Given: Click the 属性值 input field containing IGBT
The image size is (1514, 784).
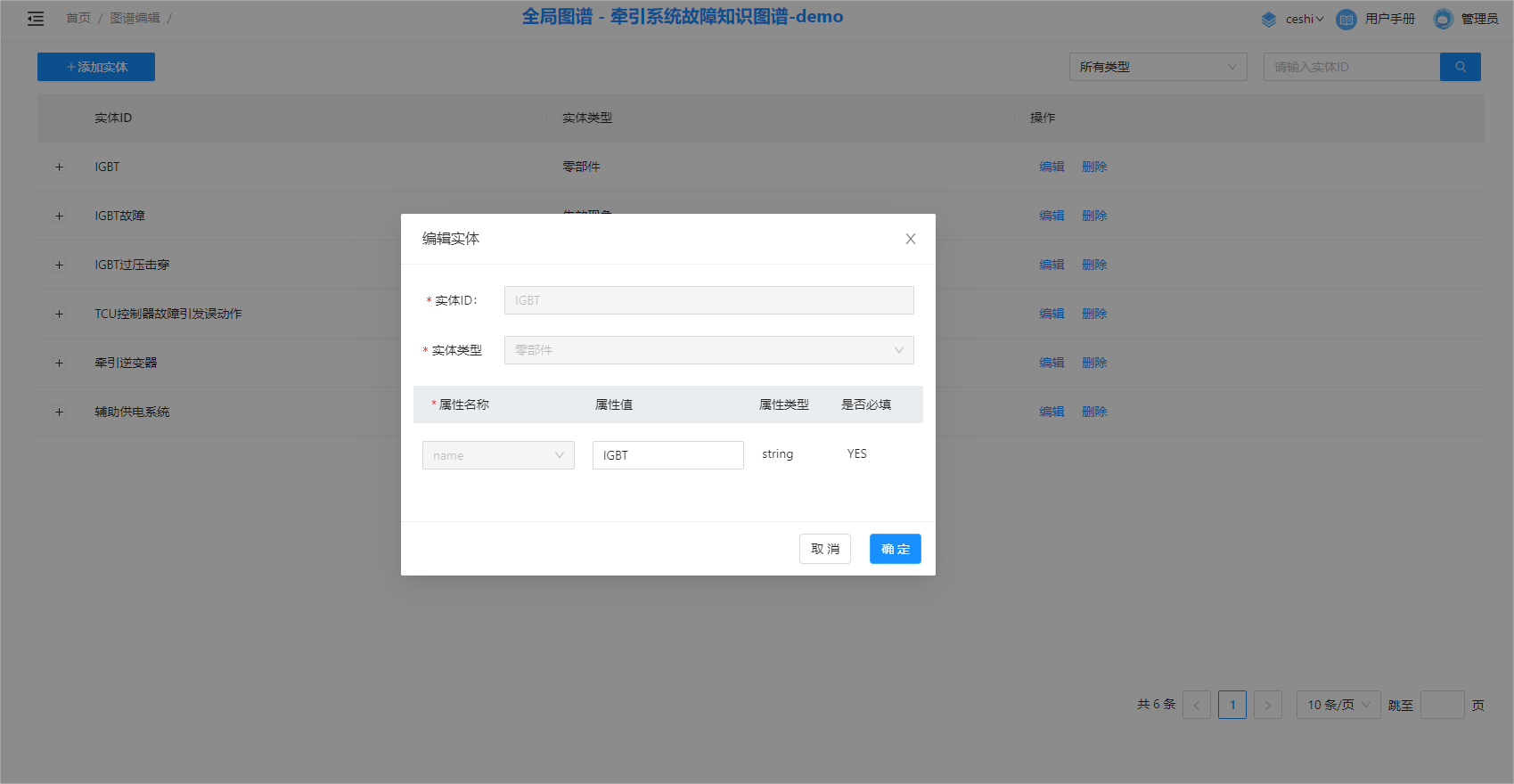Looking at the screenshot, I should click(667, 455).
